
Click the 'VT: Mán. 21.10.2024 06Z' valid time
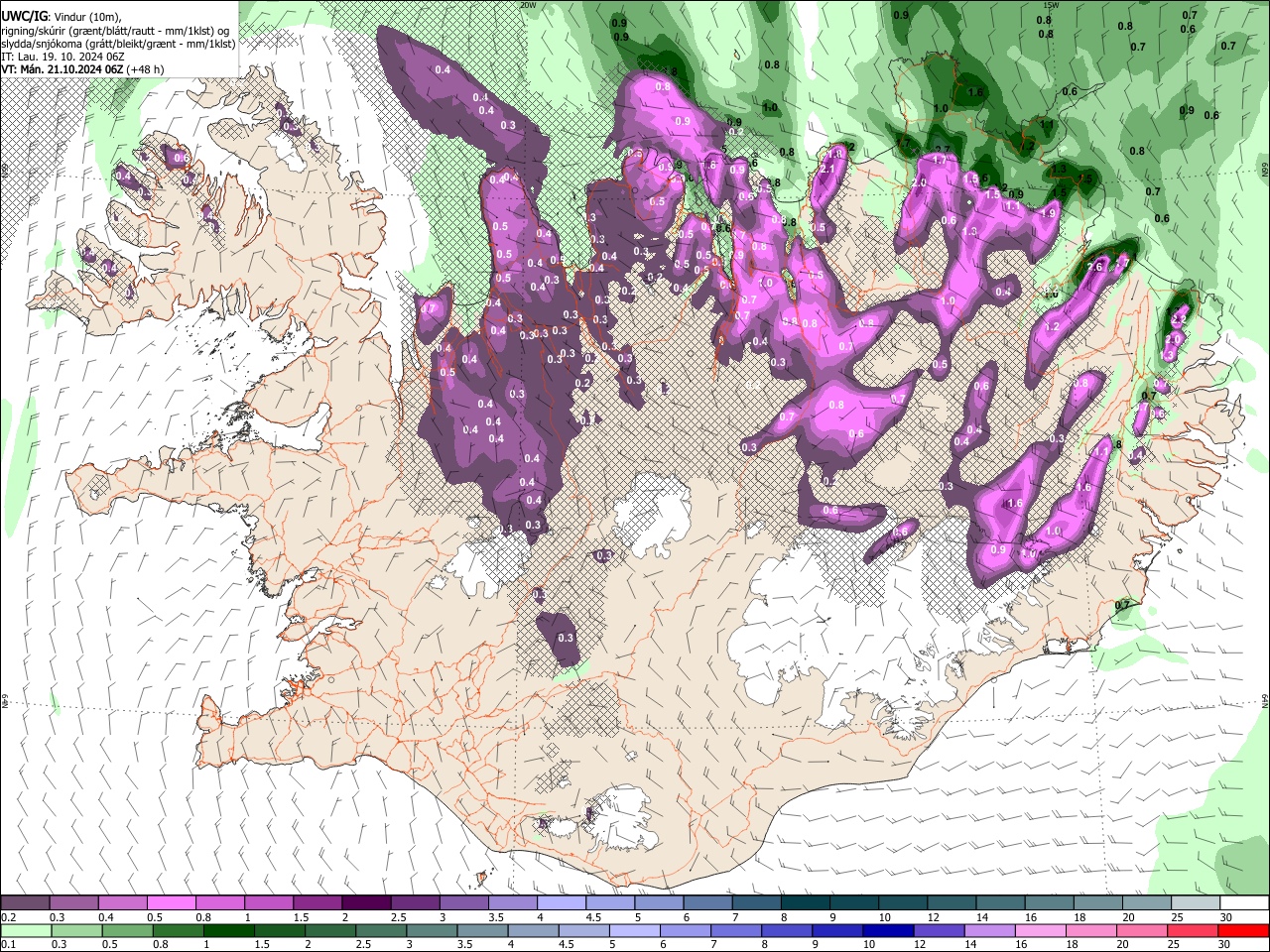62,69
